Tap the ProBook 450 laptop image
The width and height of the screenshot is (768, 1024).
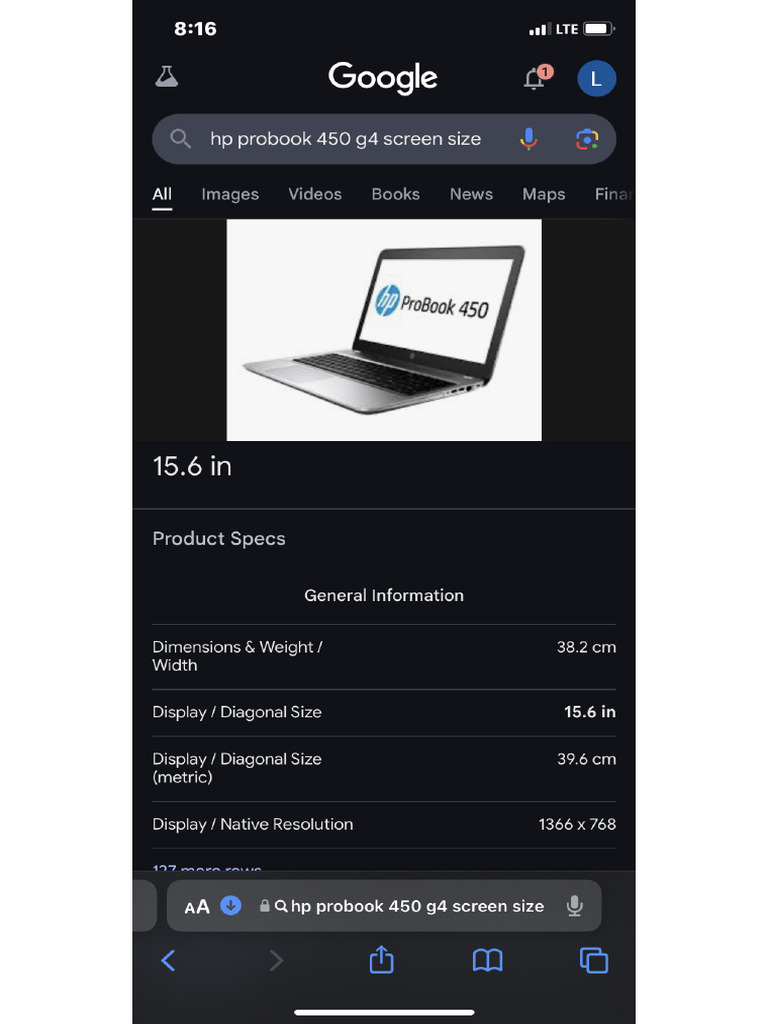pos(384,330)
